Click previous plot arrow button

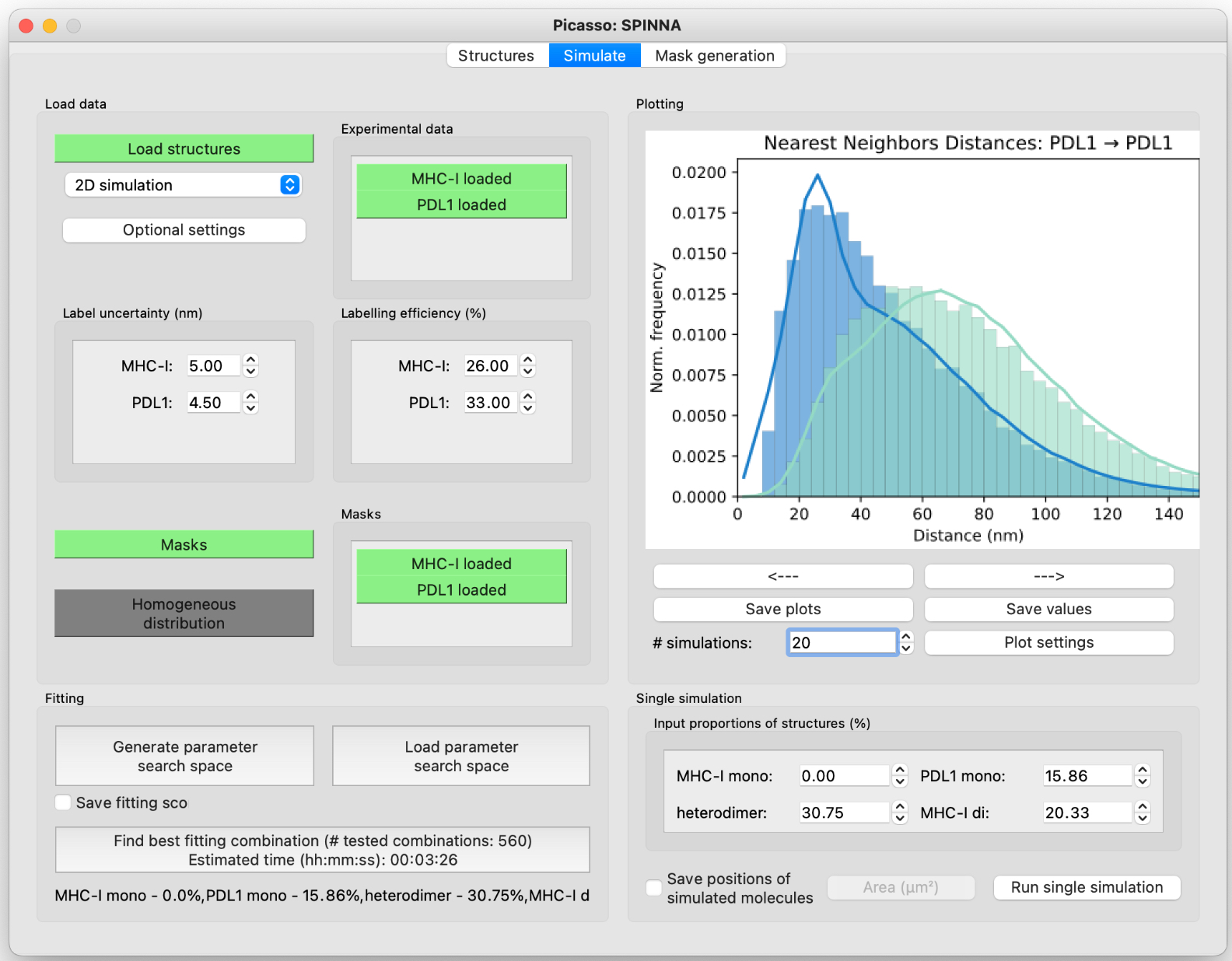click(782, 576)
